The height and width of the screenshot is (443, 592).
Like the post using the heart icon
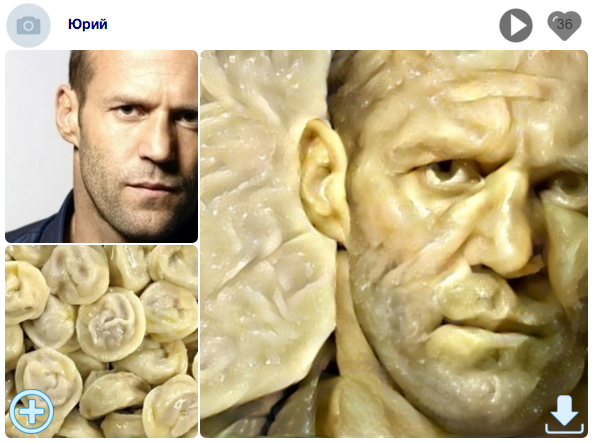(564, 25)
